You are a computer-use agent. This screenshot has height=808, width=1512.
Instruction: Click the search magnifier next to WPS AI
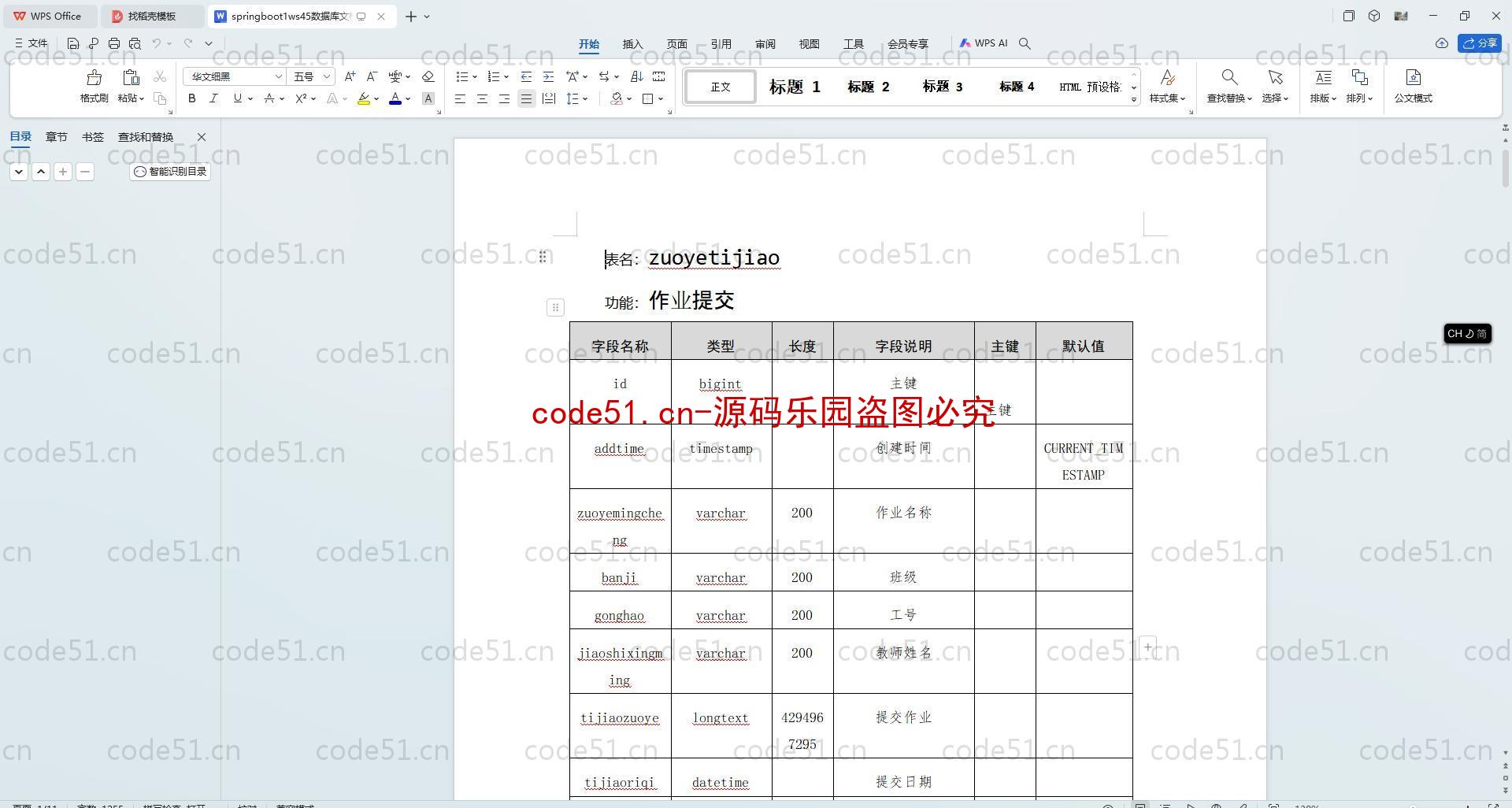pyautogui.click(x=1025, y=43)
